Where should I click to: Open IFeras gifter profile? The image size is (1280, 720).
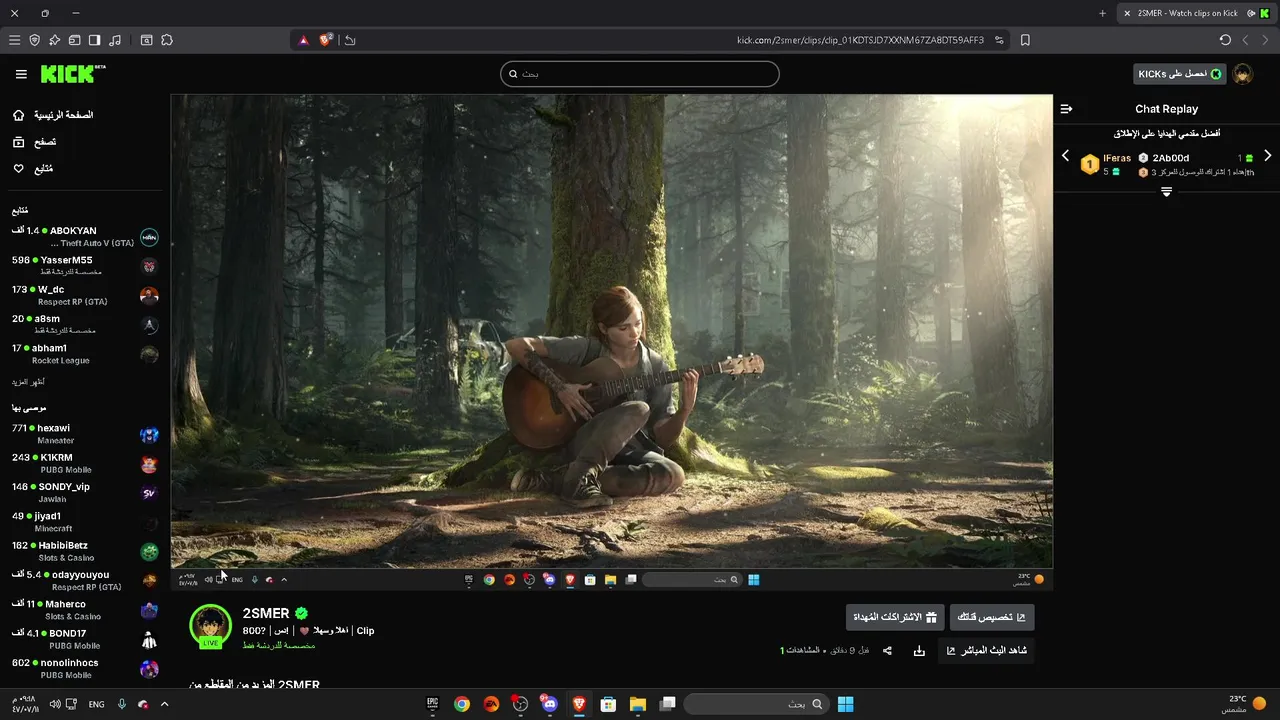(1117, 158)
